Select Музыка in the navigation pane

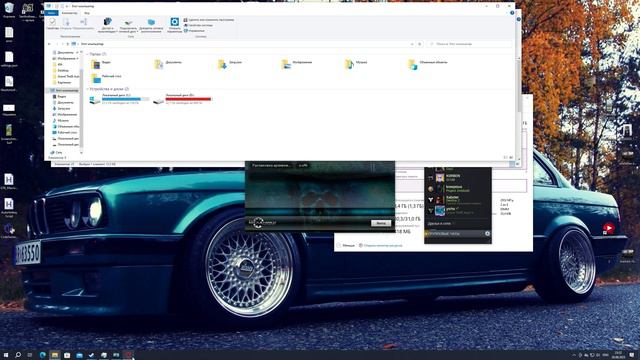coord(60,120)
